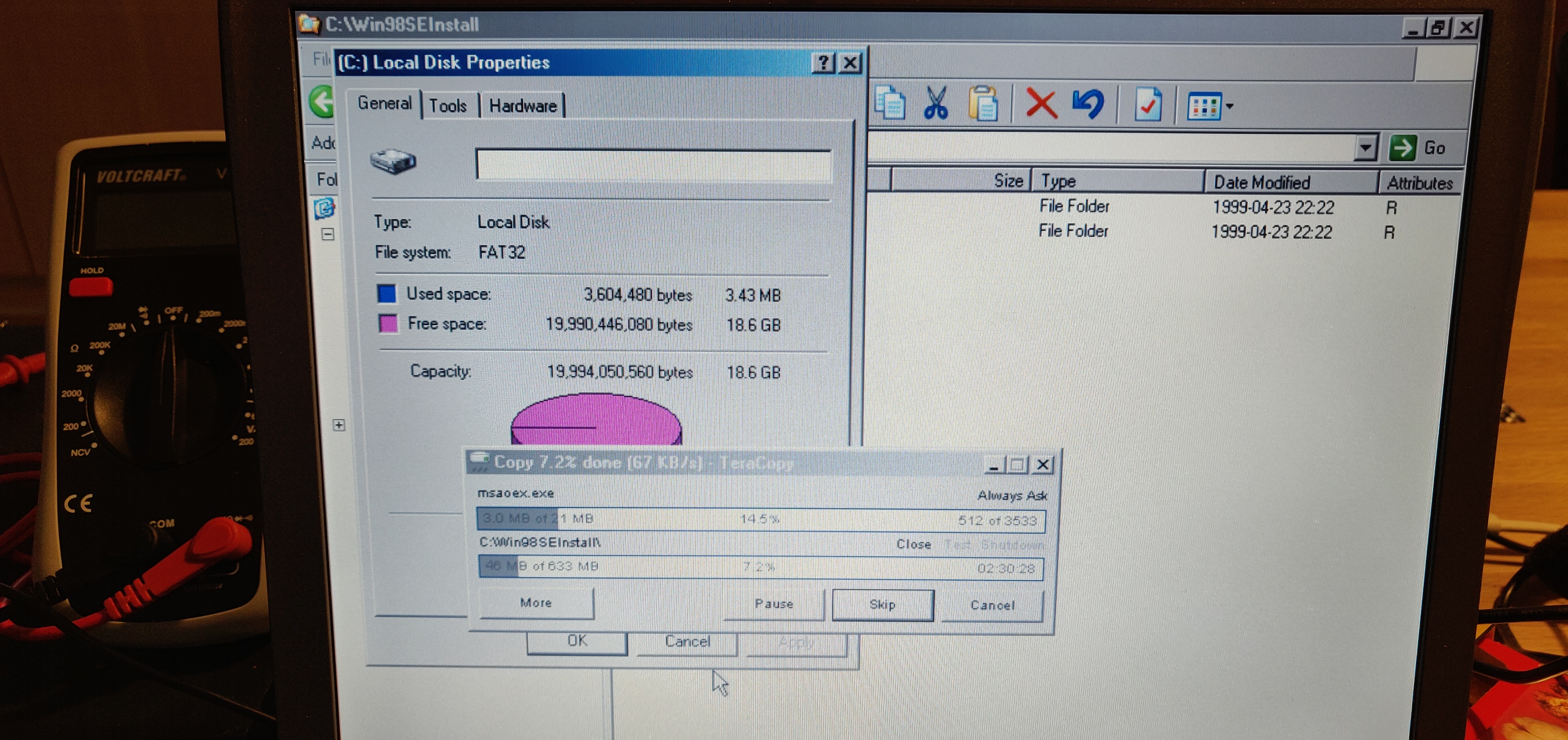
Task: Click Cancel in Local Disk Properties dialog
Action: click(x=687, y=643)
